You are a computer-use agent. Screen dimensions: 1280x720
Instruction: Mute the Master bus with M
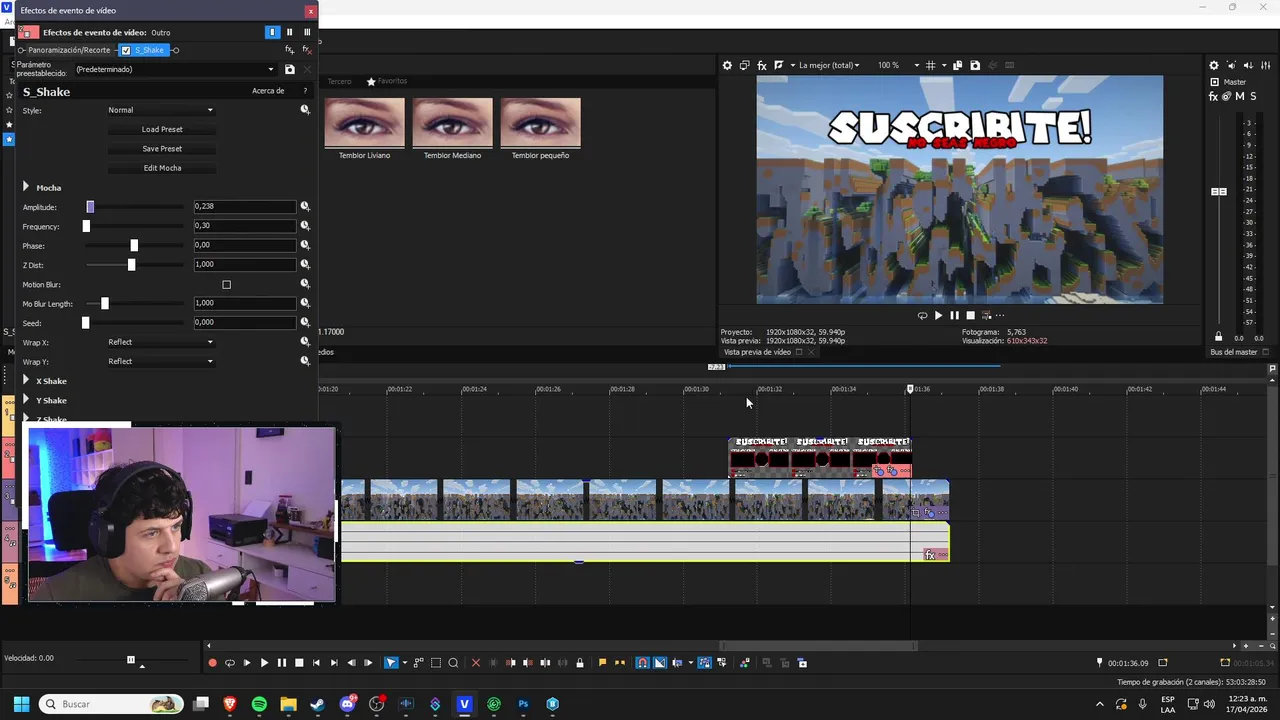click(1239, 97)
